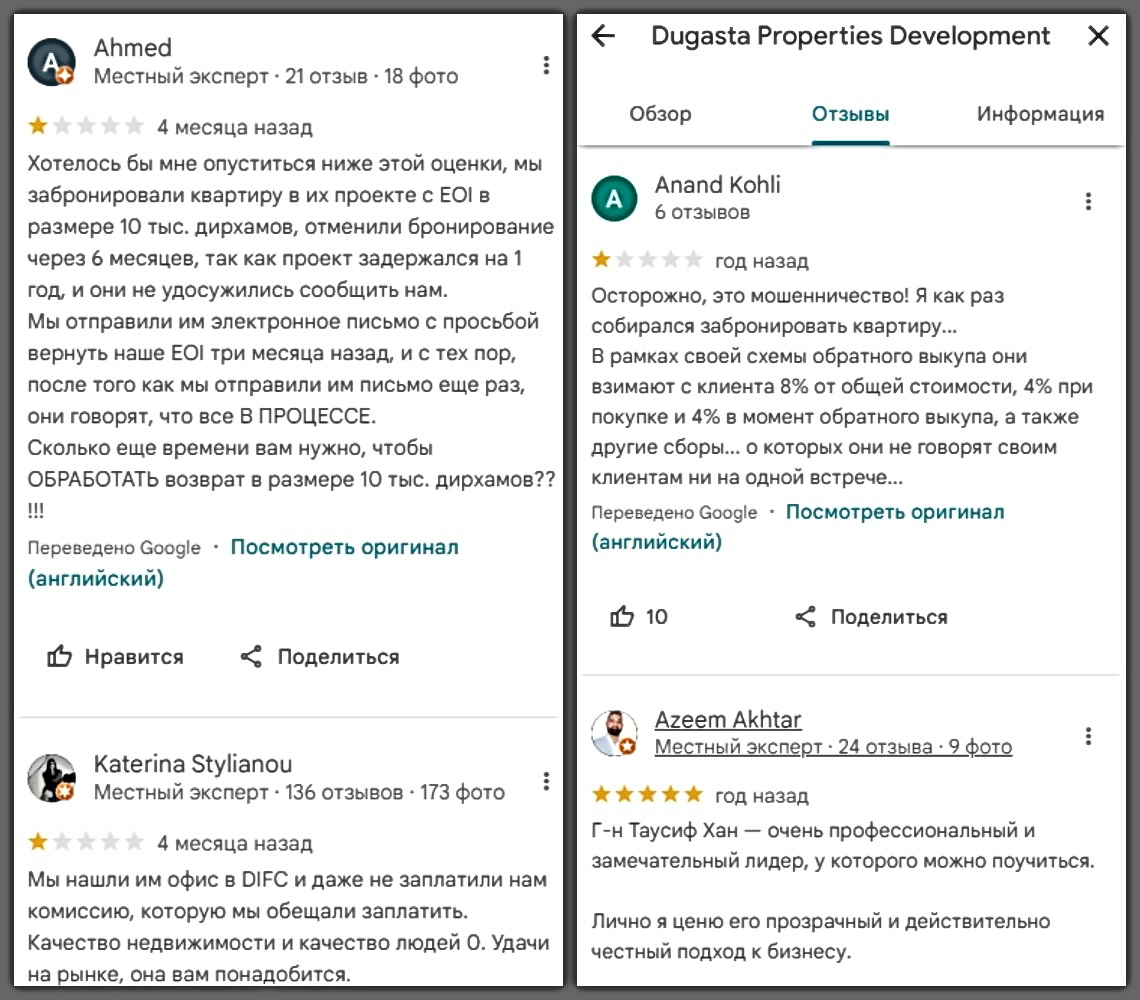Open the three-dot menu on Ahmed's review
The width and height of the screenshot is (1140, 1000).
tap(546, 65)
